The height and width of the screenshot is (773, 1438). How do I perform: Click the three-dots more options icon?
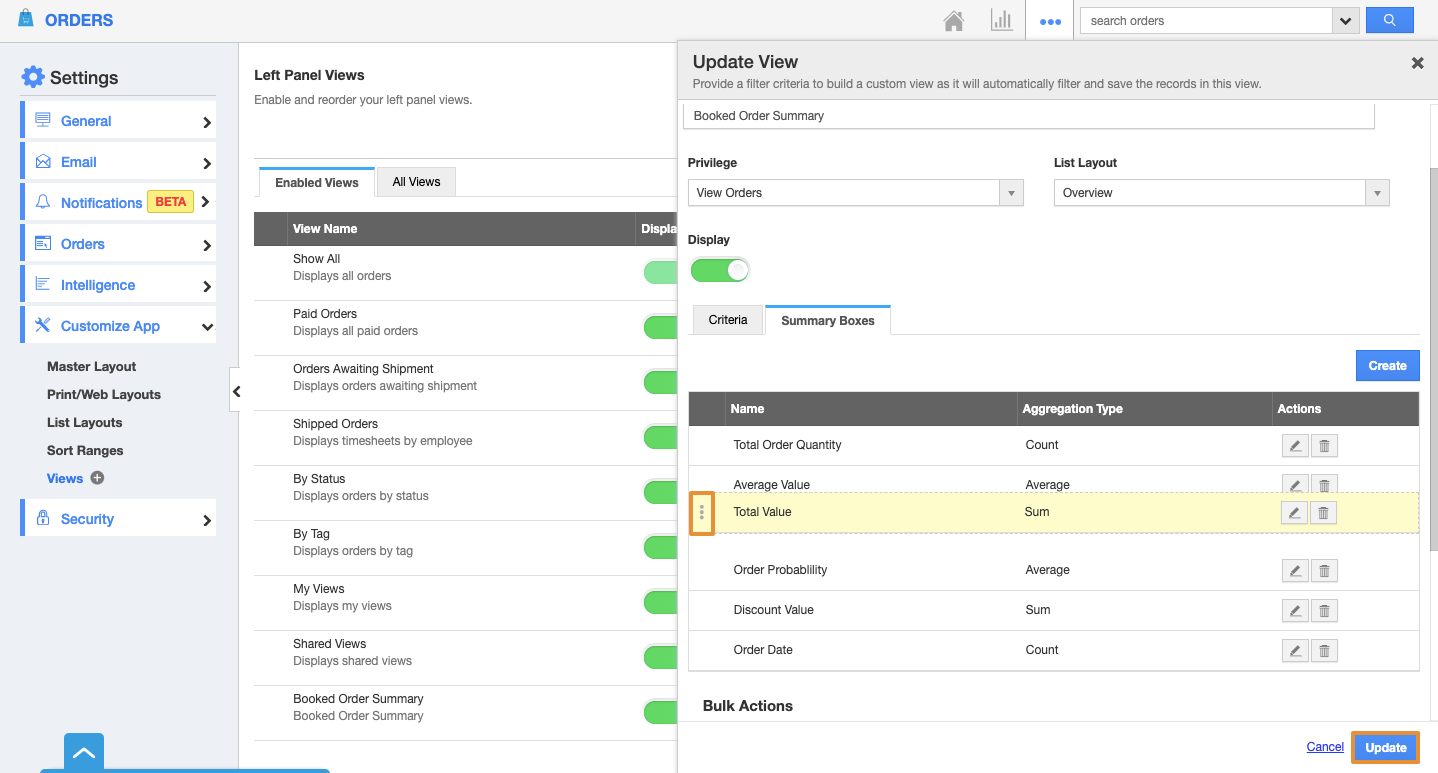[1050, 21]
